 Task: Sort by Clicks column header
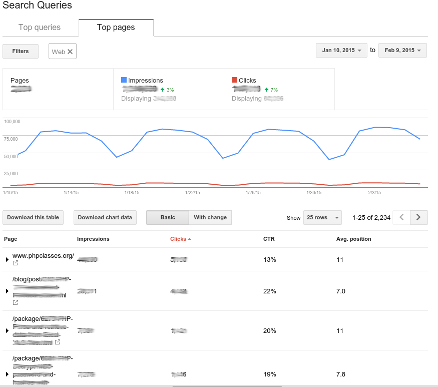(180, 239)
